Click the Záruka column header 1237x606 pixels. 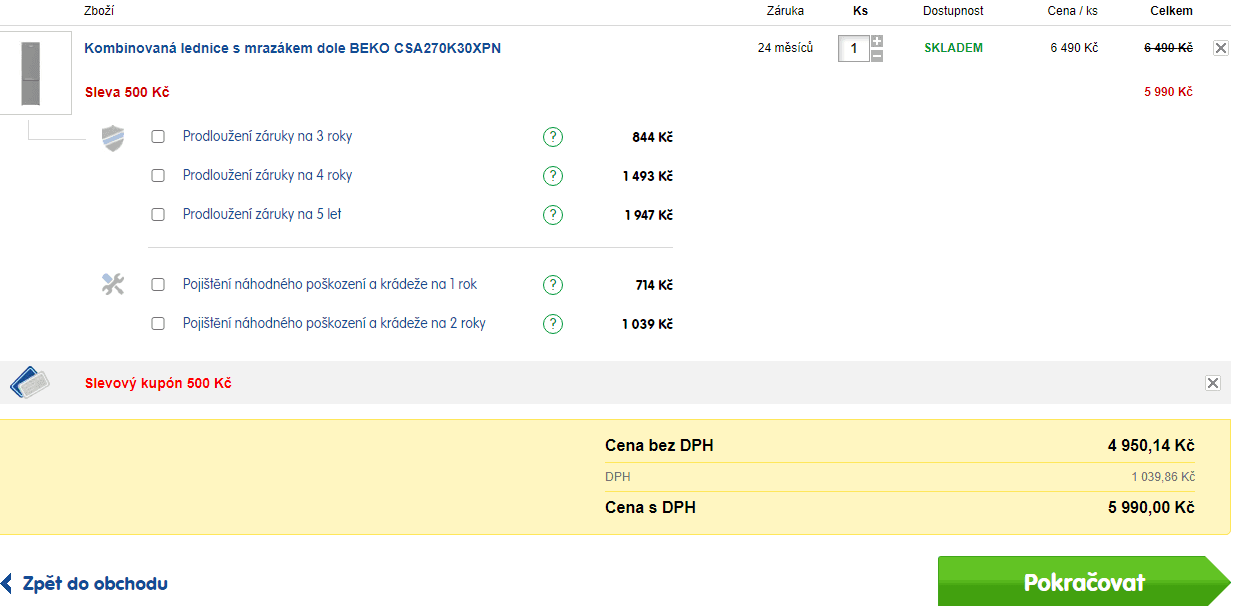pos(785,11)
